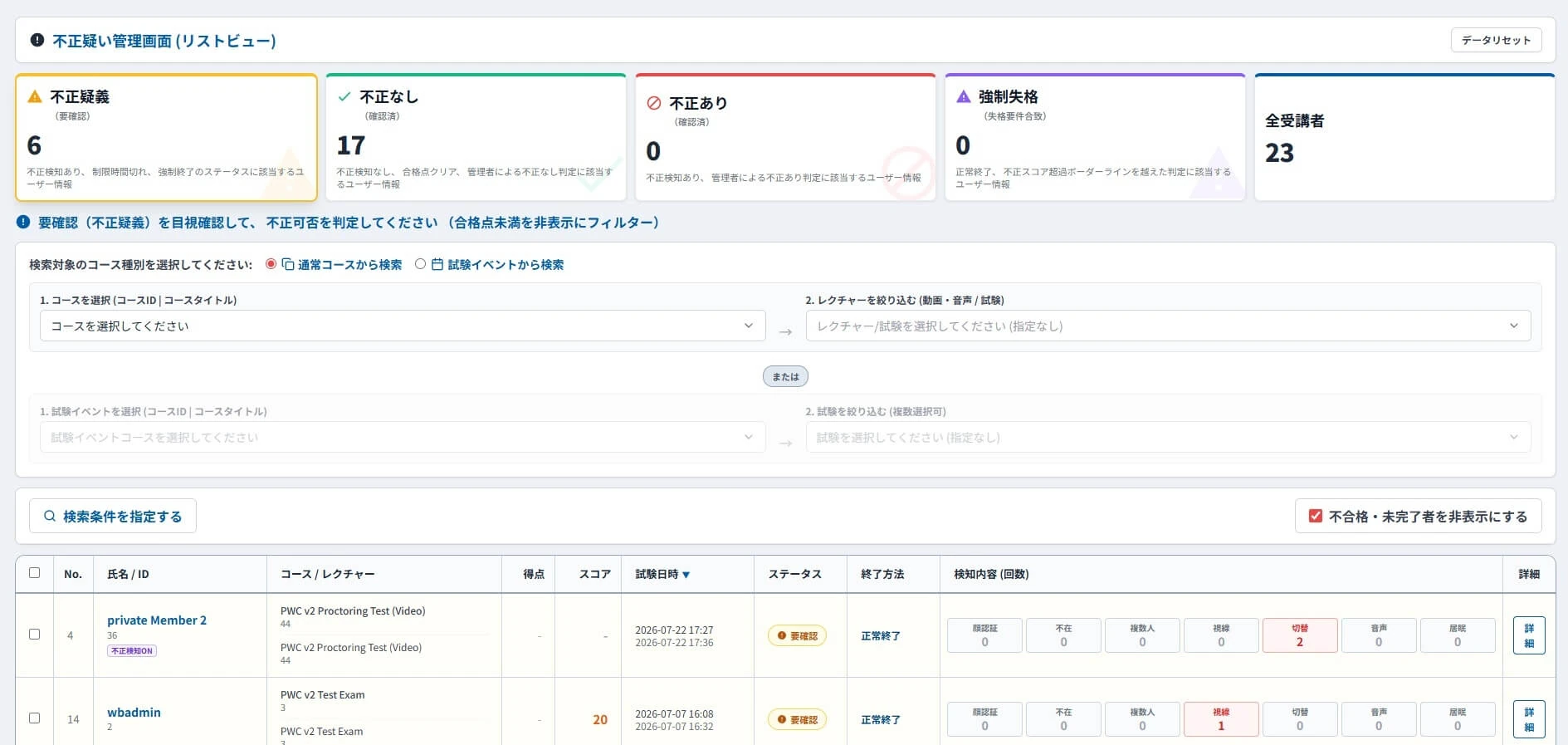Screen dimensions: 1568x745
Task: Click the exclamation icon beside 不正疑い管理画面 title
Action: (37, 40)
